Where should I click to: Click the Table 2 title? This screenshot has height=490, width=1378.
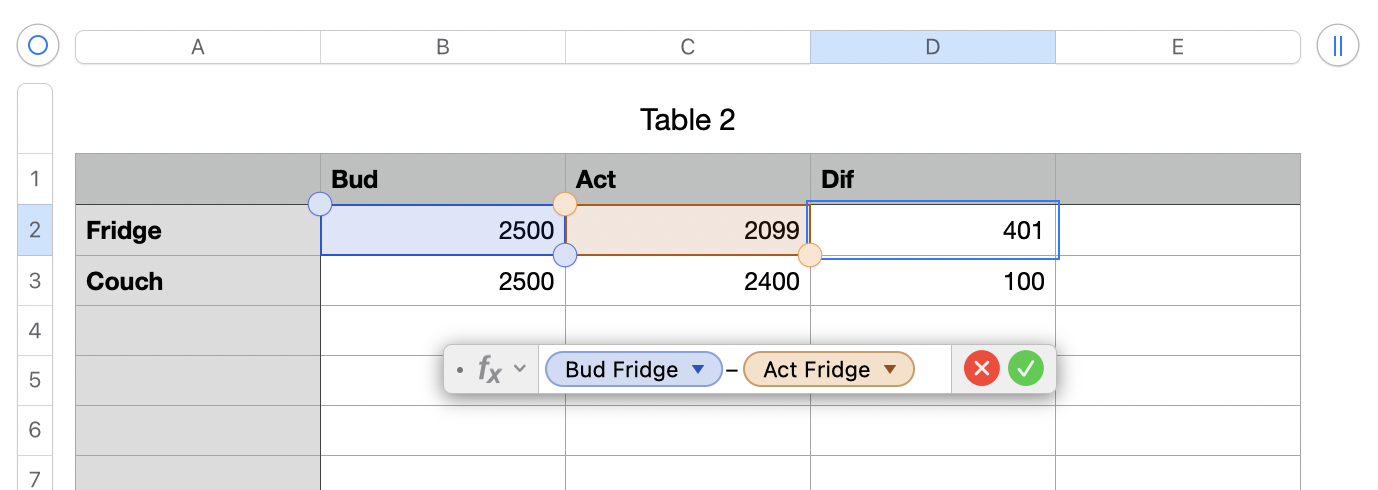click(x=687, y=120)
